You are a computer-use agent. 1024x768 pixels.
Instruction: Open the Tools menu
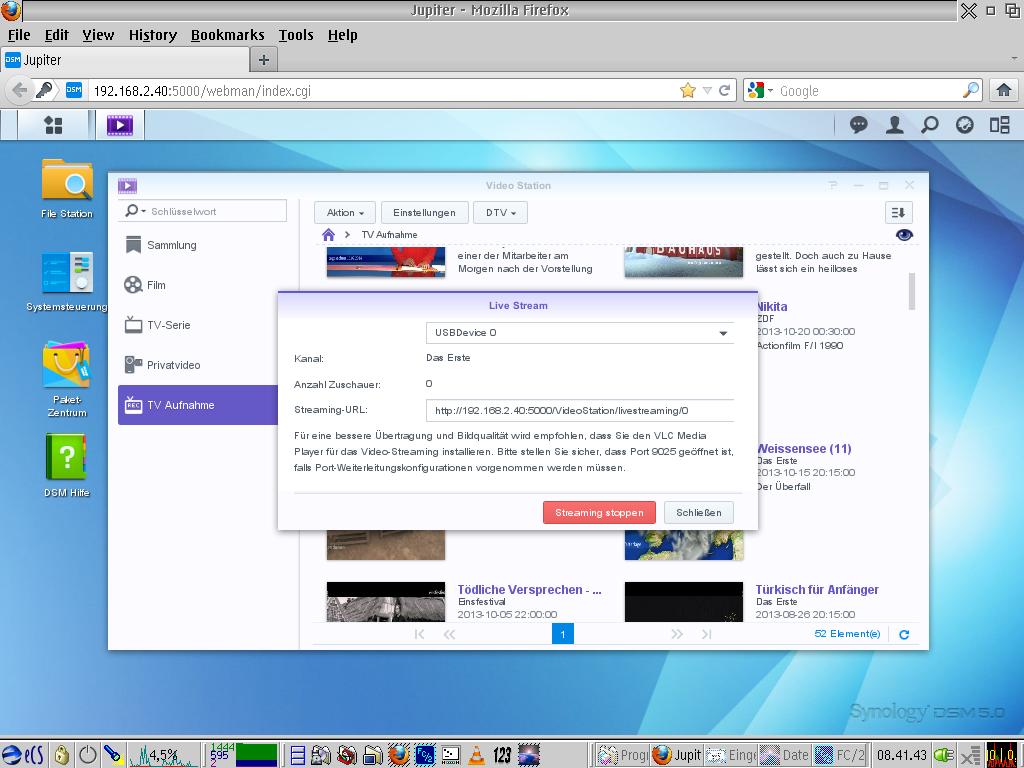296,35
